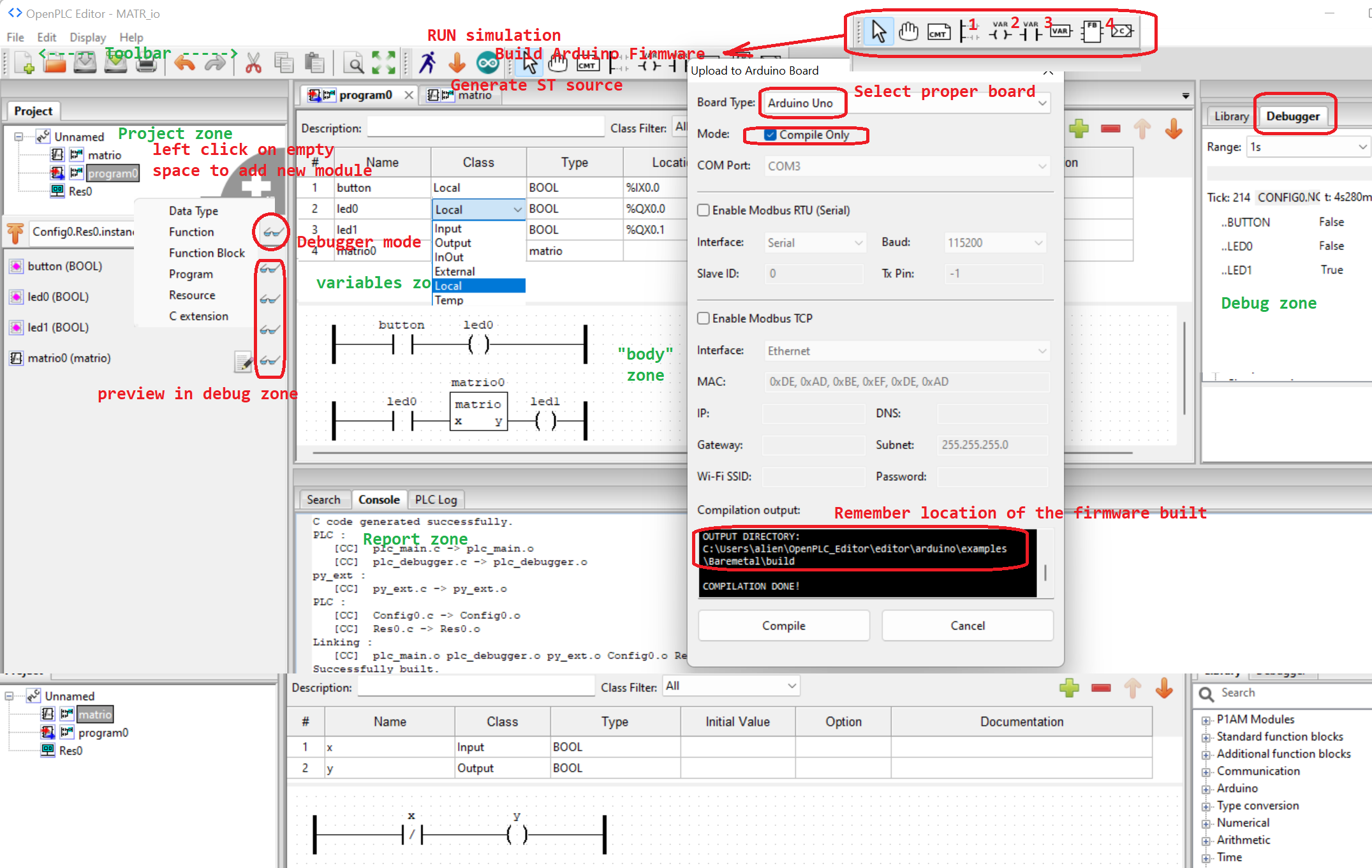This screenshot has height=868, width=1372.
Task: Toggle debug glasses for matrio0 (matrio) instance
Action: click(x=269, y=360)
